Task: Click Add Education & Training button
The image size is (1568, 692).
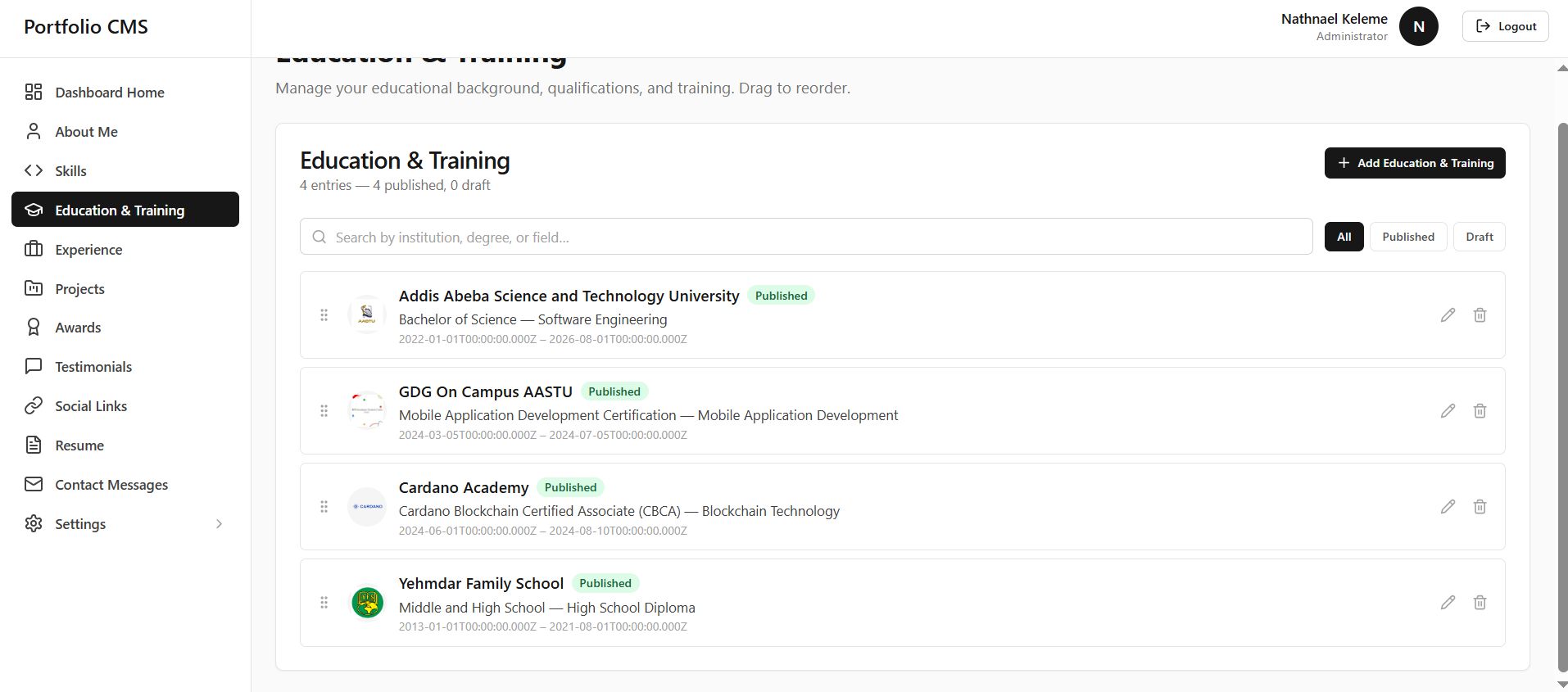Action: tap(1415, 163)
